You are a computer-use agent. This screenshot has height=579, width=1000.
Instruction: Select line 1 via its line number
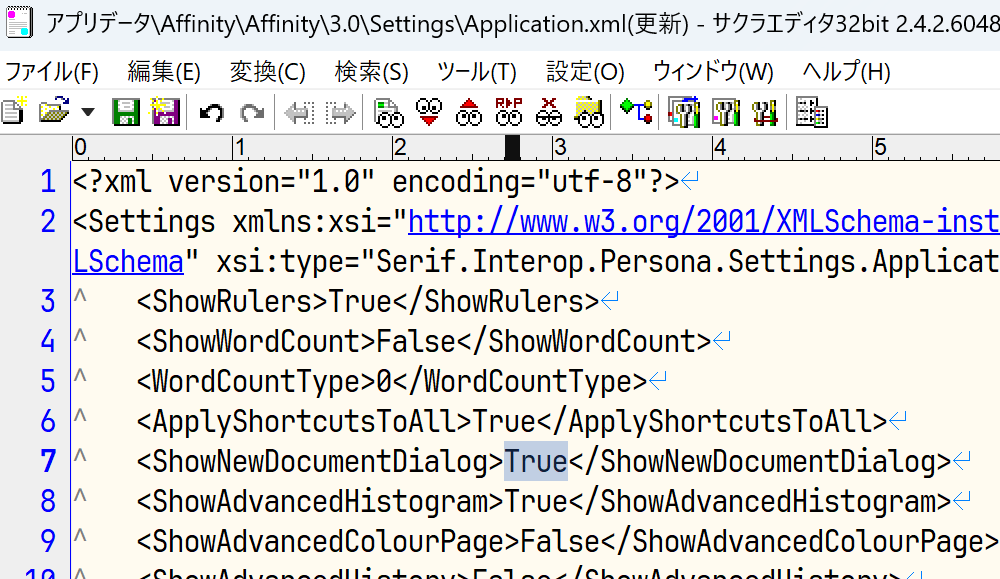(48, 181)
